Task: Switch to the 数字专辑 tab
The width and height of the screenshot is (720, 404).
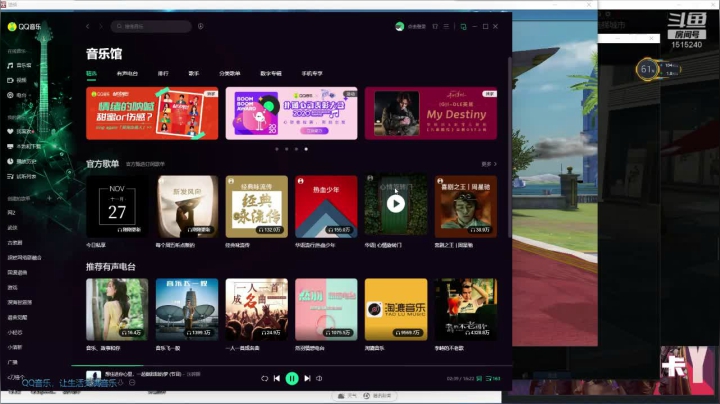Action: click(271, 73)
